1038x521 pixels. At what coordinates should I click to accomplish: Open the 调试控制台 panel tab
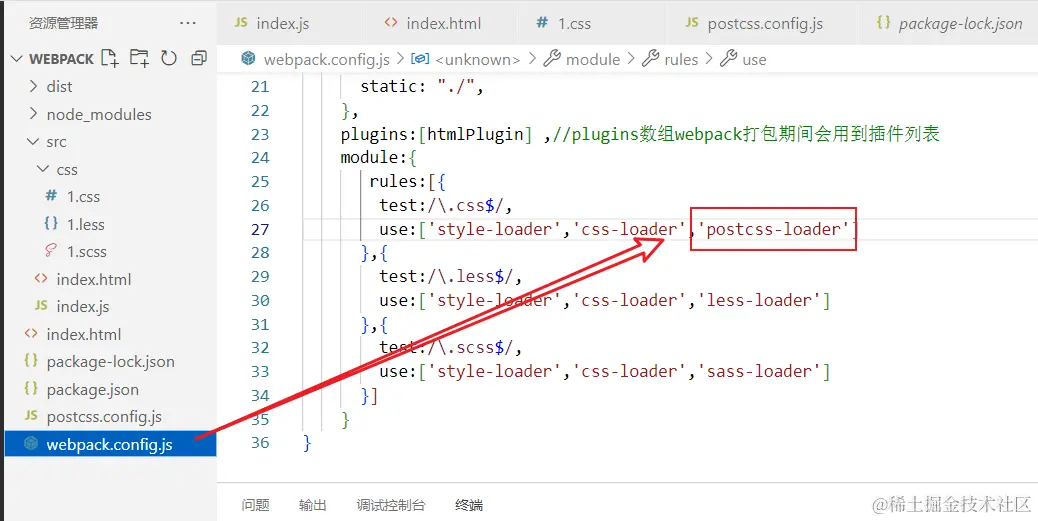point(391,505)
